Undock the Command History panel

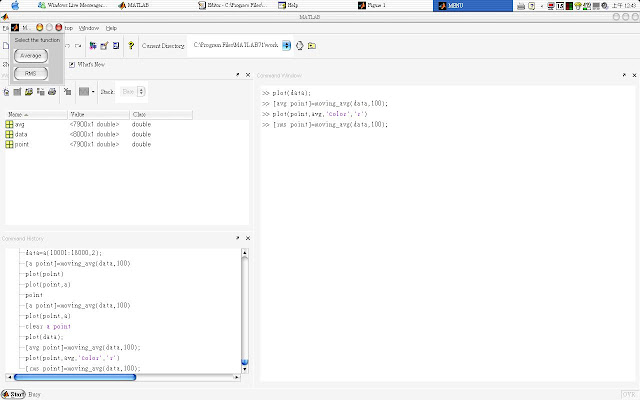pyautogui.click(x=238, y=238)
